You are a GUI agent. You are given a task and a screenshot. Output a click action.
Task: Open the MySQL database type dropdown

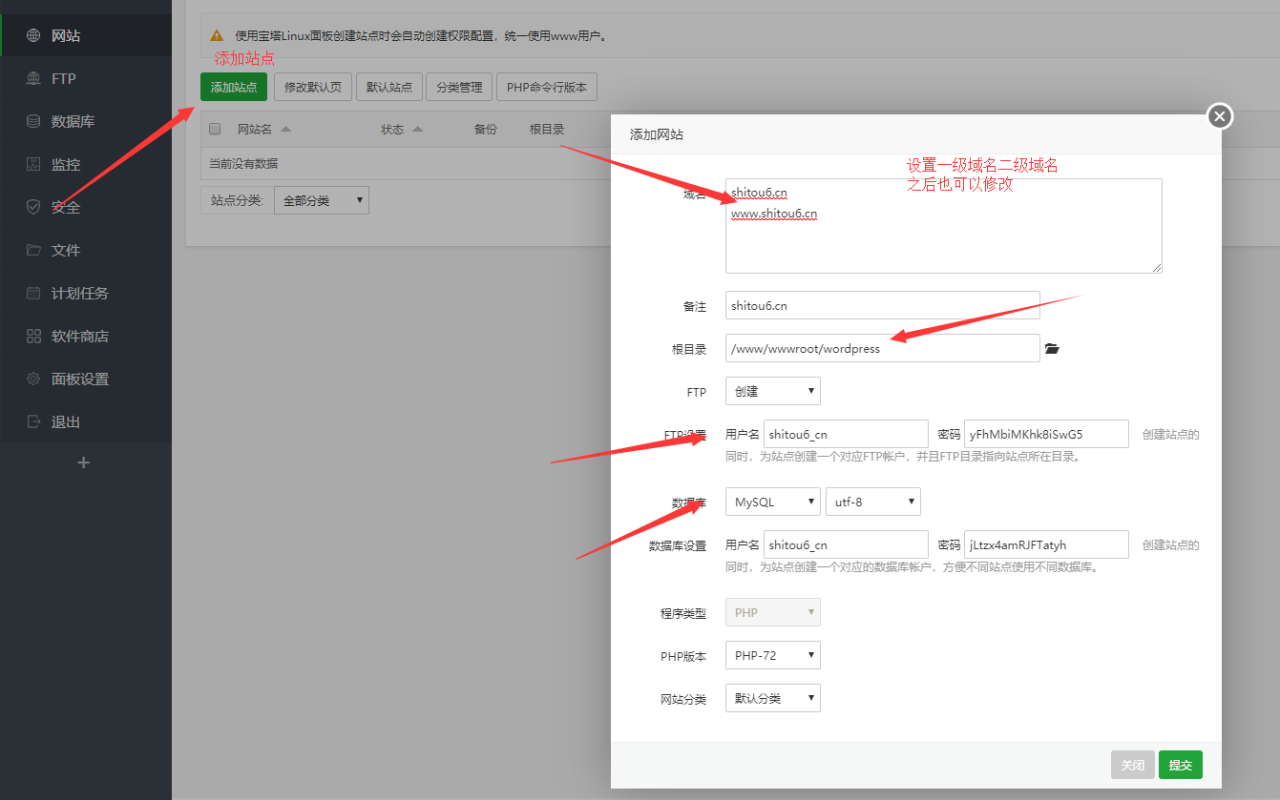[772, 501]
